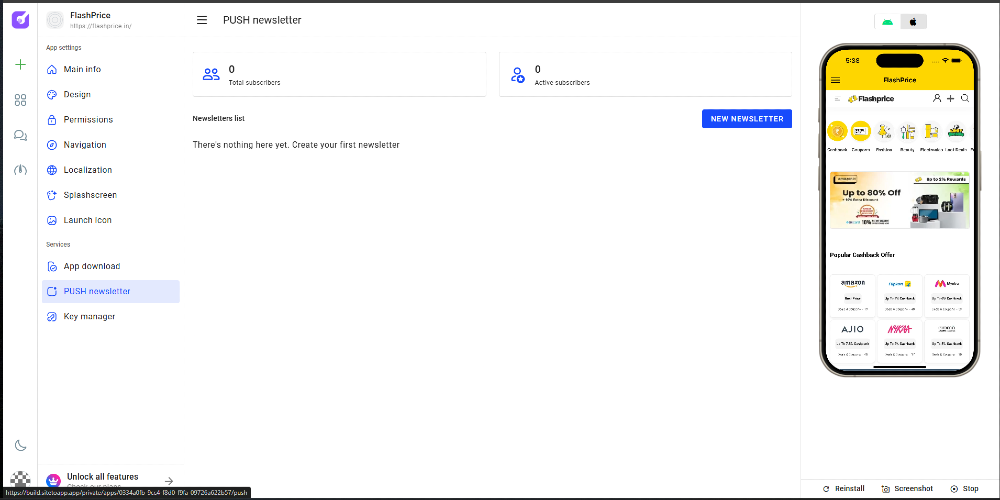Screen dimensions: 1000x500
Task: Collapse the sidebar with the hamburger menu icon
Action: [x=202, y=20]
